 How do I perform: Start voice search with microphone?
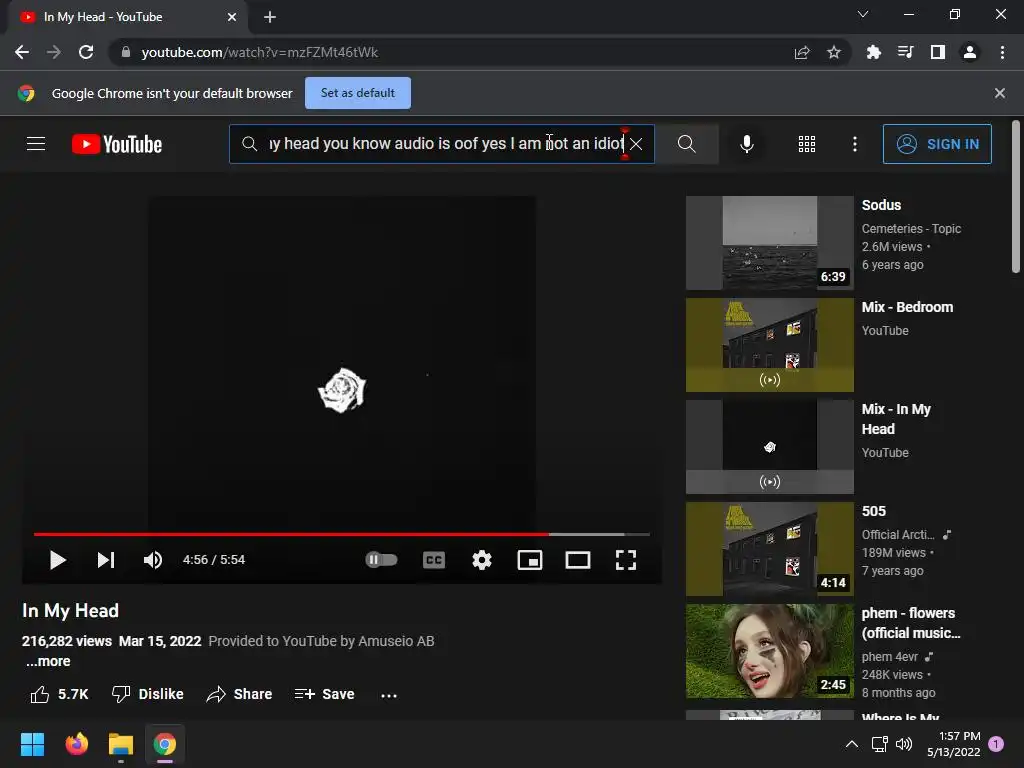746,144
